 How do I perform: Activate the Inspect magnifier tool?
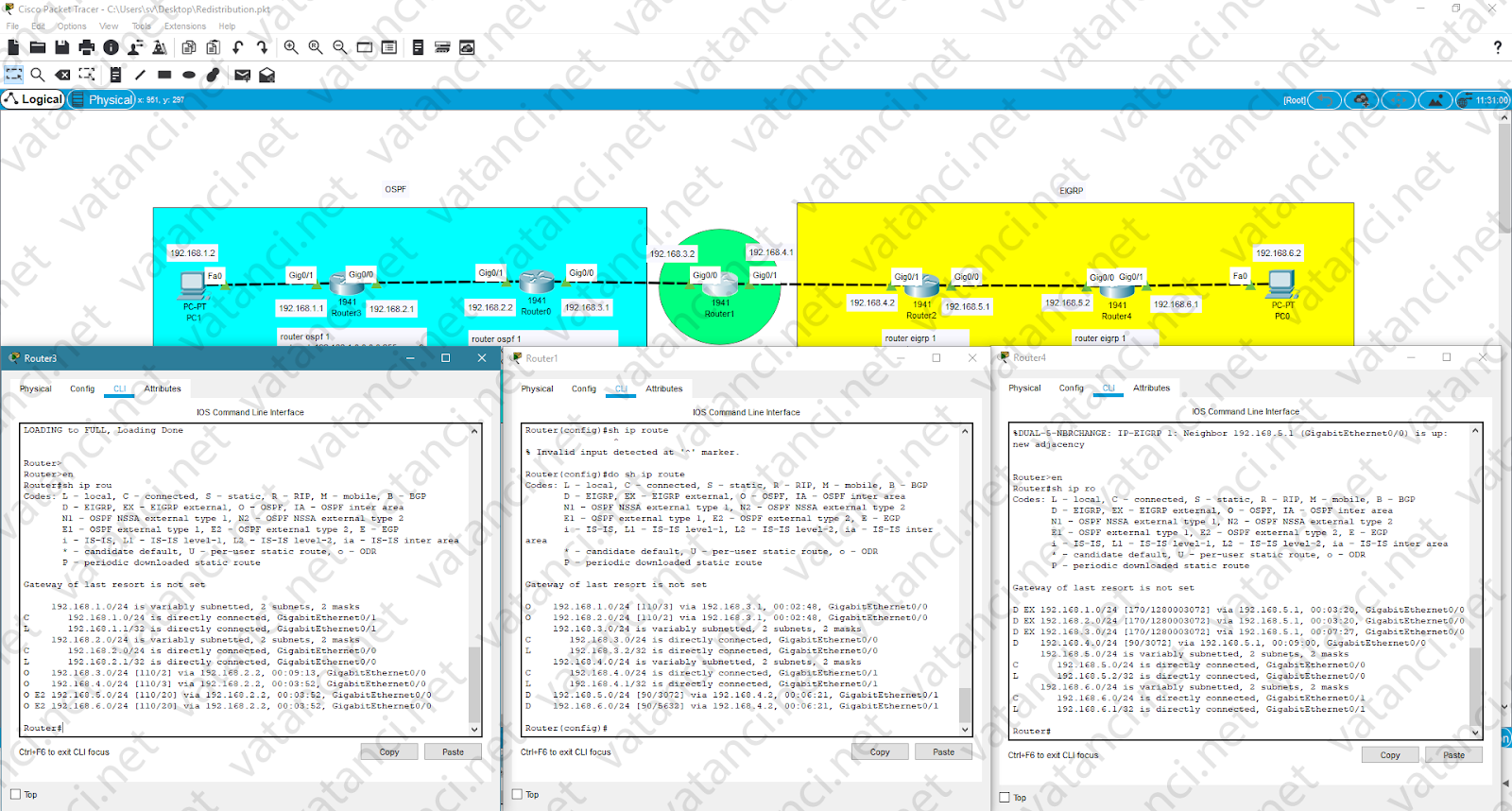coord(38,75)
